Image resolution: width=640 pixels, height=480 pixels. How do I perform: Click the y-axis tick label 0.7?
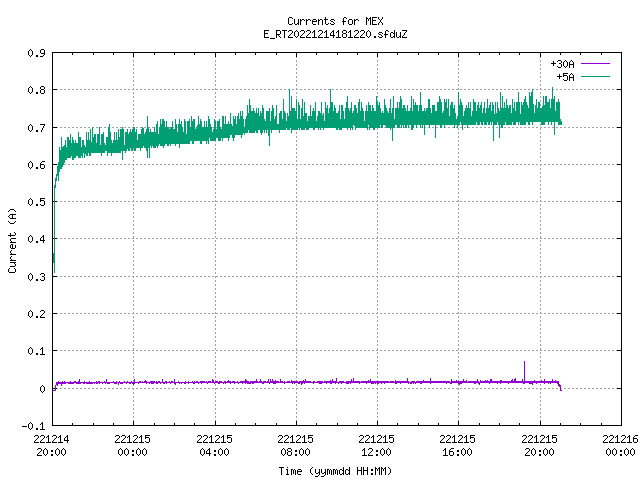coord(37,128)
